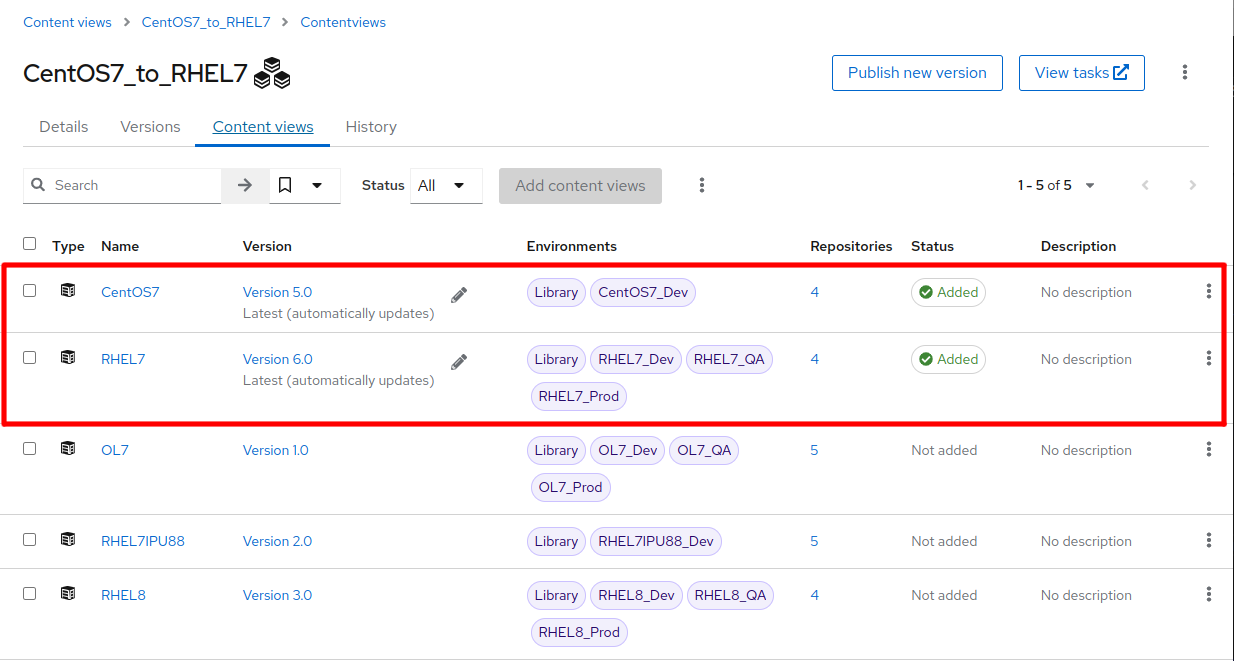
Task: Click Repositories column header
Action: click(851, 246)
